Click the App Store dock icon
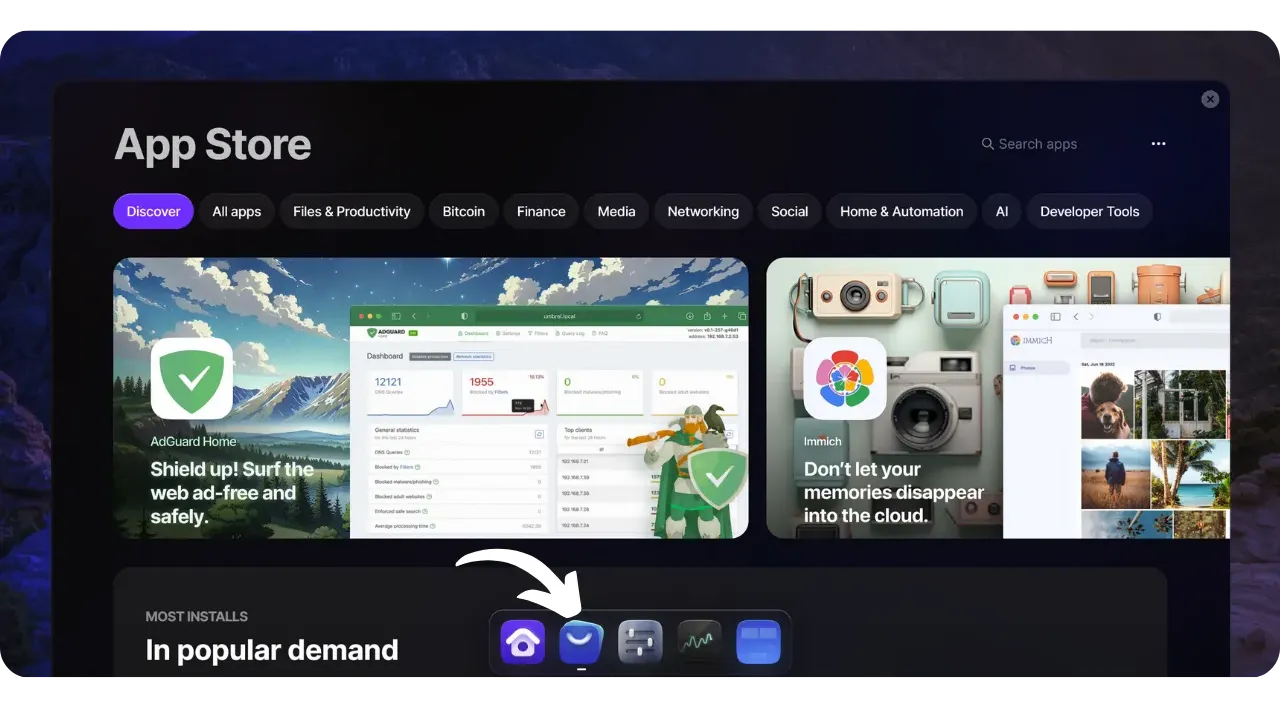Viewport: 1280px width, 708px height. click(x=581, y=642)
